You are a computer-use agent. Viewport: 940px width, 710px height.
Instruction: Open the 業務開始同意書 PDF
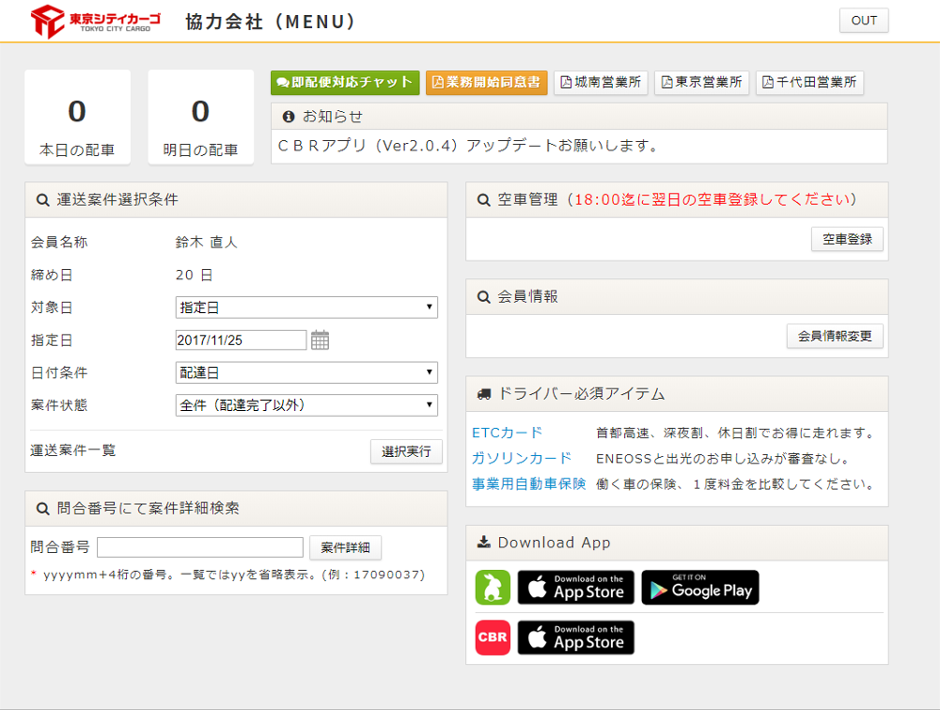[x=487, y=83]
